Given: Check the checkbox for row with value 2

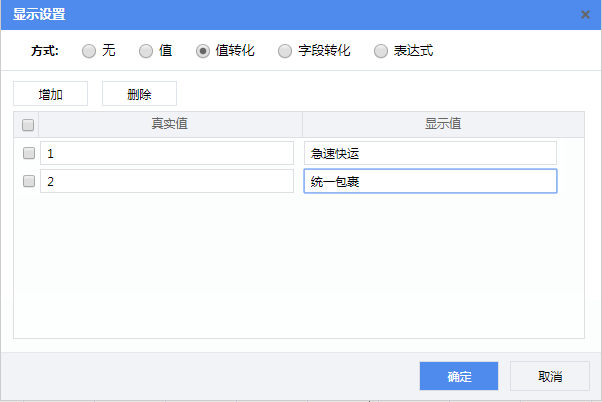Looking at the screenshot, I should pos(28,181).
